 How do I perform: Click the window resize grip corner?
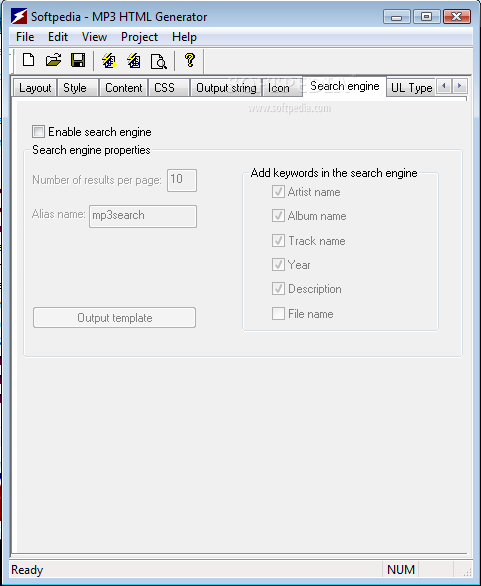tap(467, 572)
